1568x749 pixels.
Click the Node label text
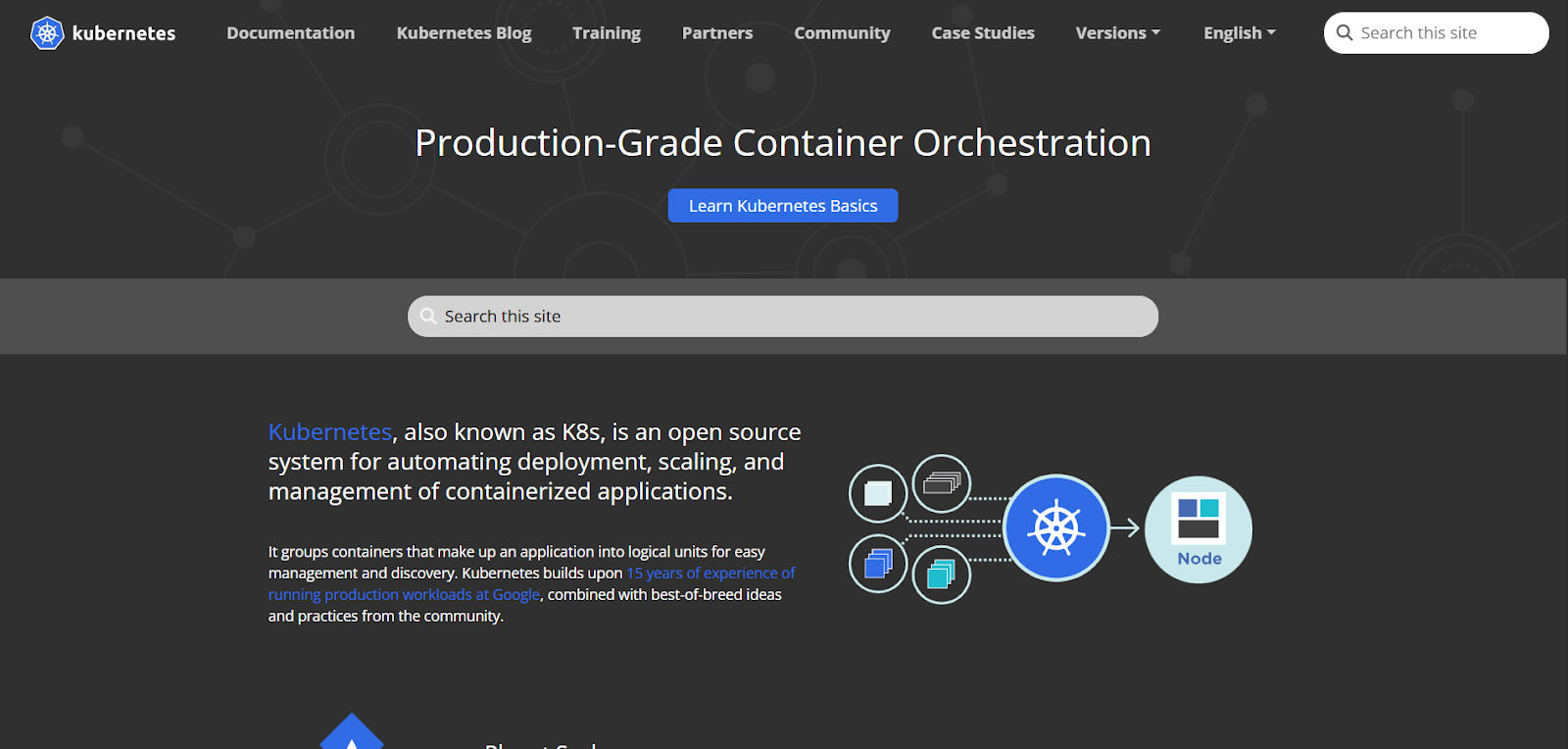pos(1200,559)
